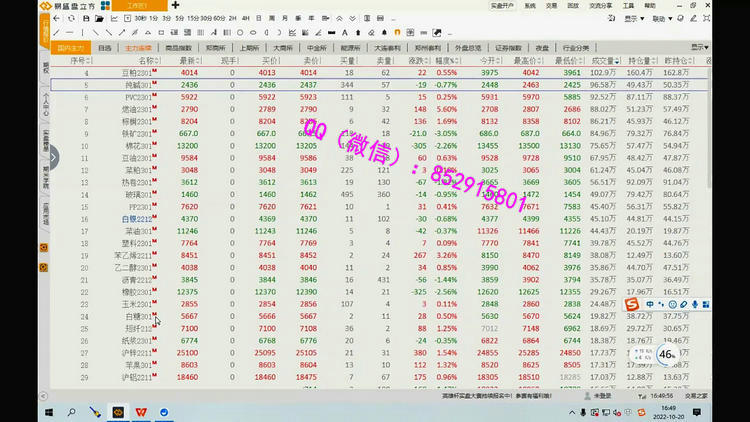
Task: Switch to the 自选 tab
Action: pyautogui.click(x=105, y=47)
